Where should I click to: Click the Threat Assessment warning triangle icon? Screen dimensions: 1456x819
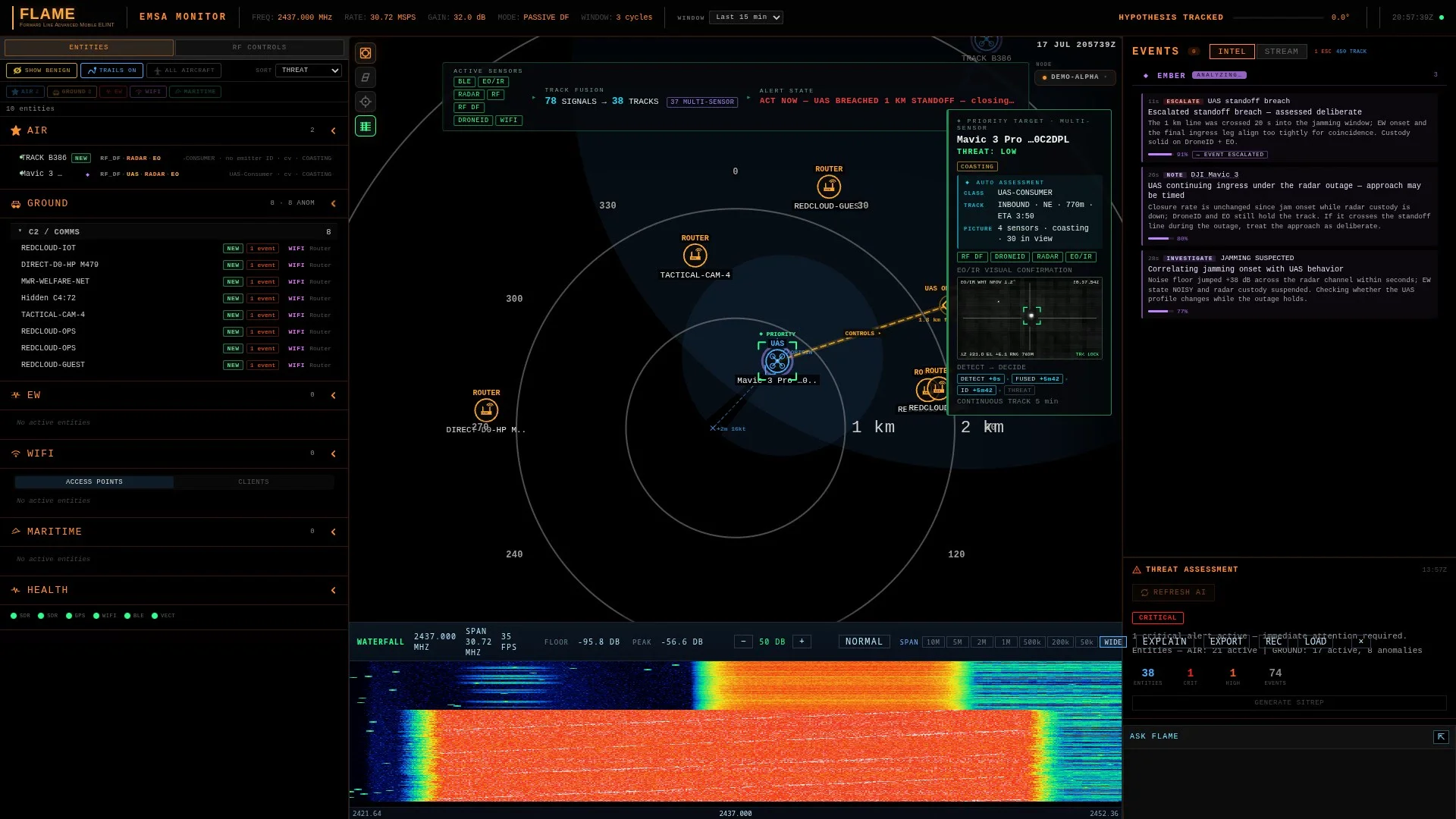pyautogui.click(x=1137, y=570)
